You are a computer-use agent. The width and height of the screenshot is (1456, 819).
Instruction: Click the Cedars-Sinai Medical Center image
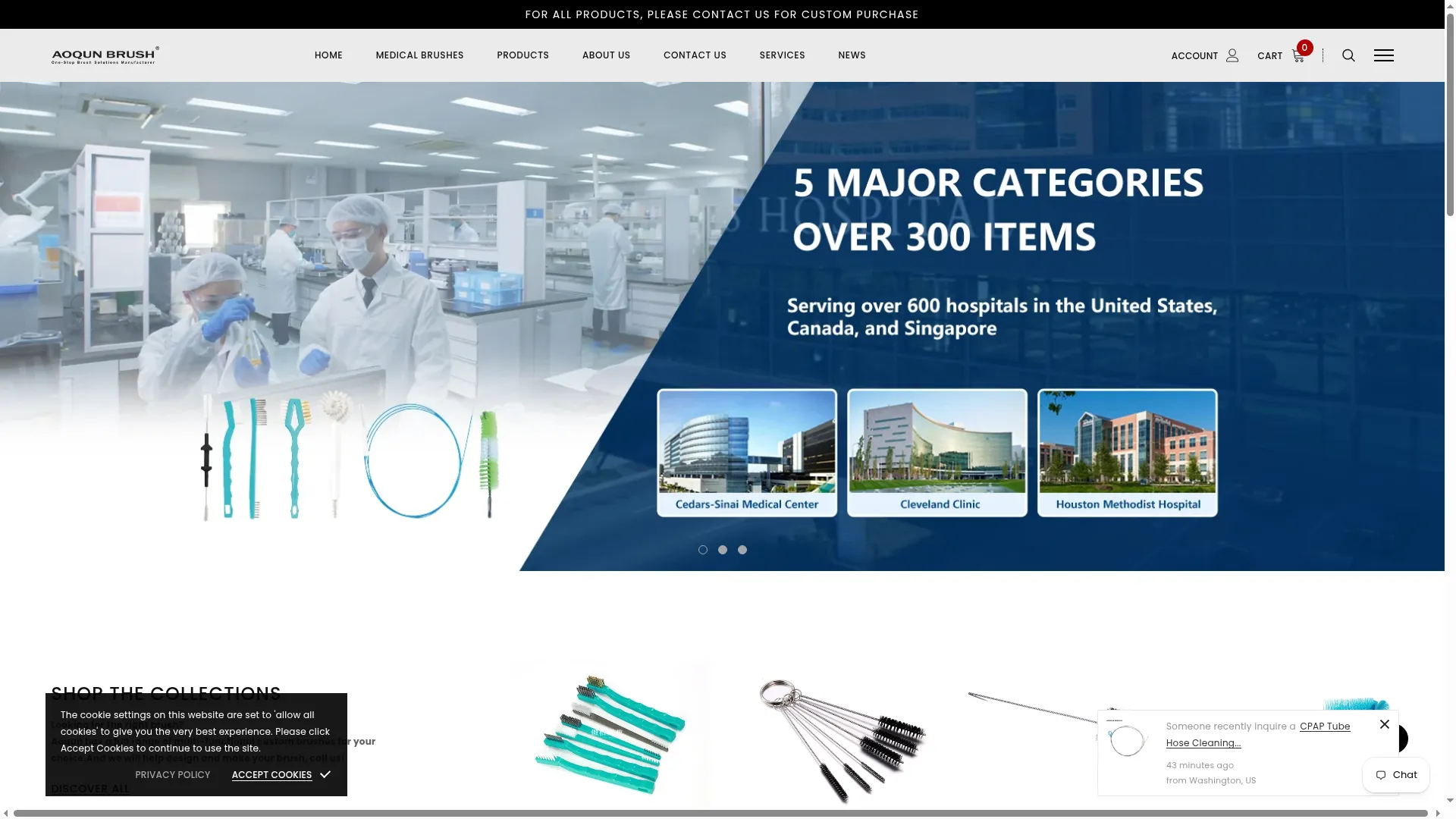pos(747,453)
